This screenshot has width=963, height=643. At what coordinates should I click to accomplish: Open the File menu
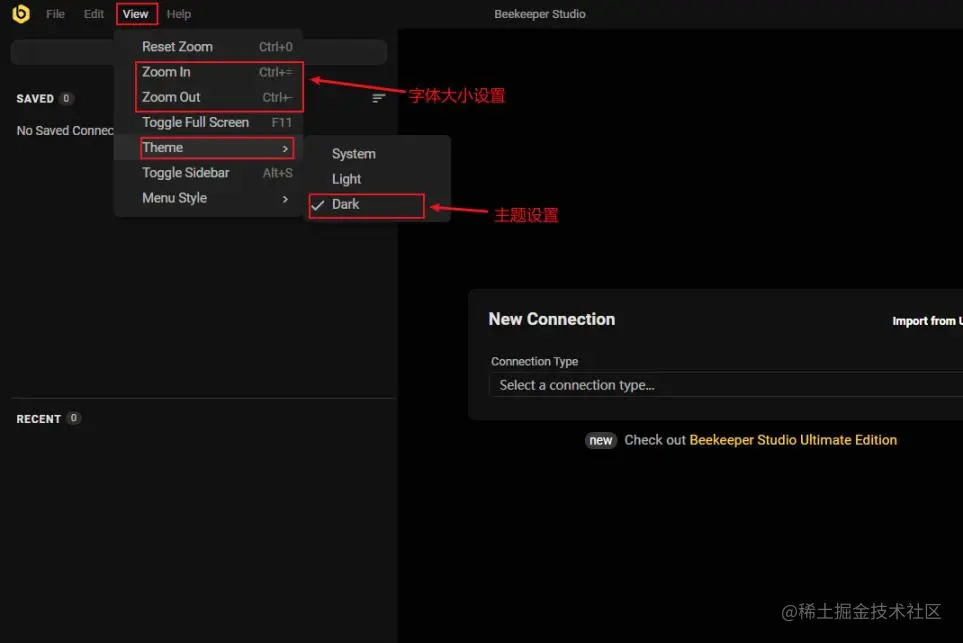click(55, 14)
